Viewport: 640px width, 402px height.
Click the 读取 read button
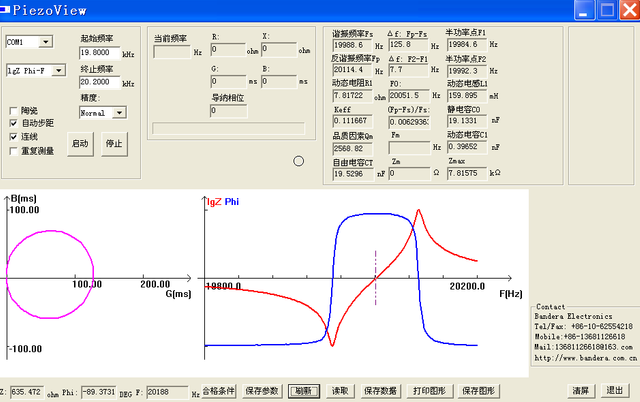[340, 390]
